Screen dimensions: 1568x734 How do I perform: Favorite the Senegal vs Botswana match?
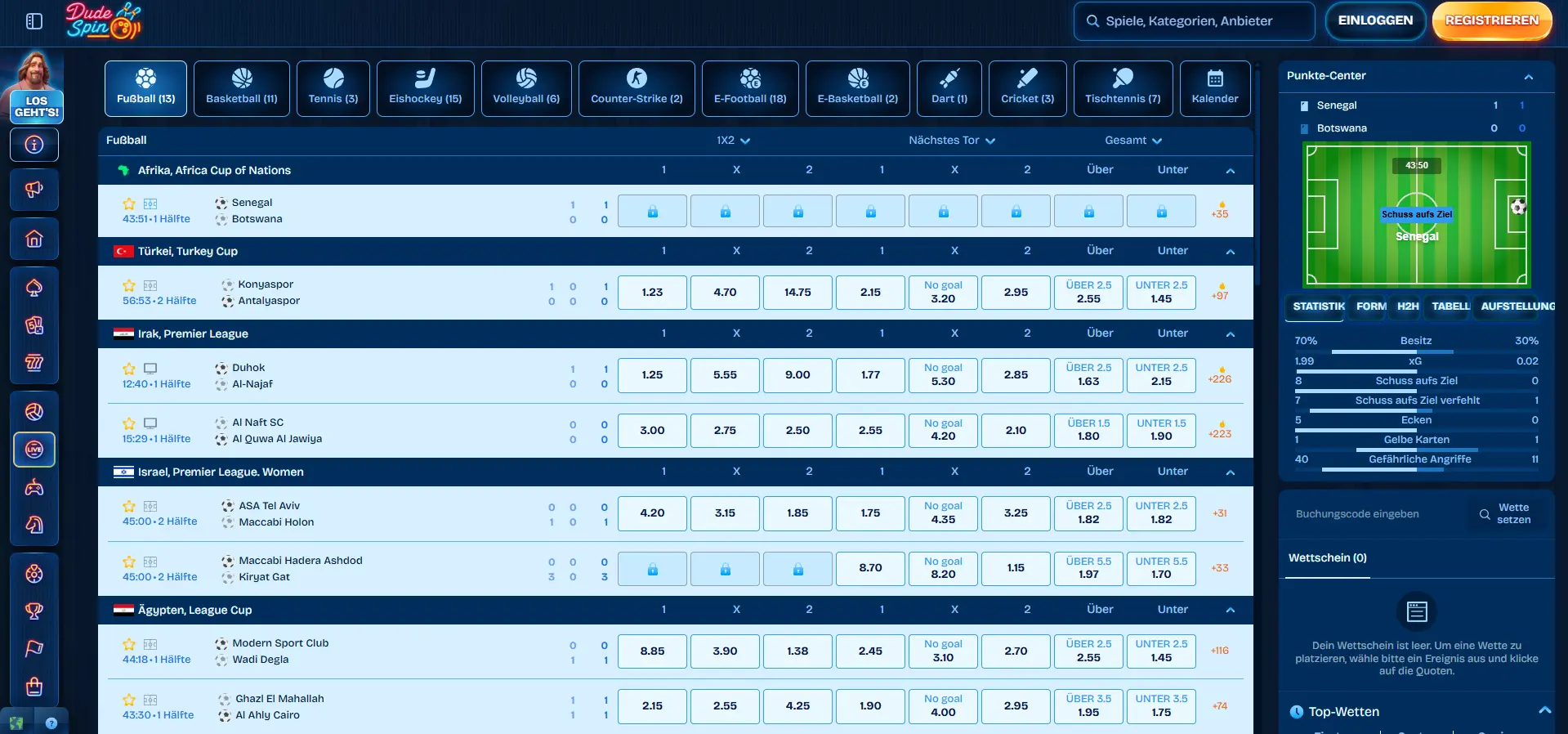129,204
